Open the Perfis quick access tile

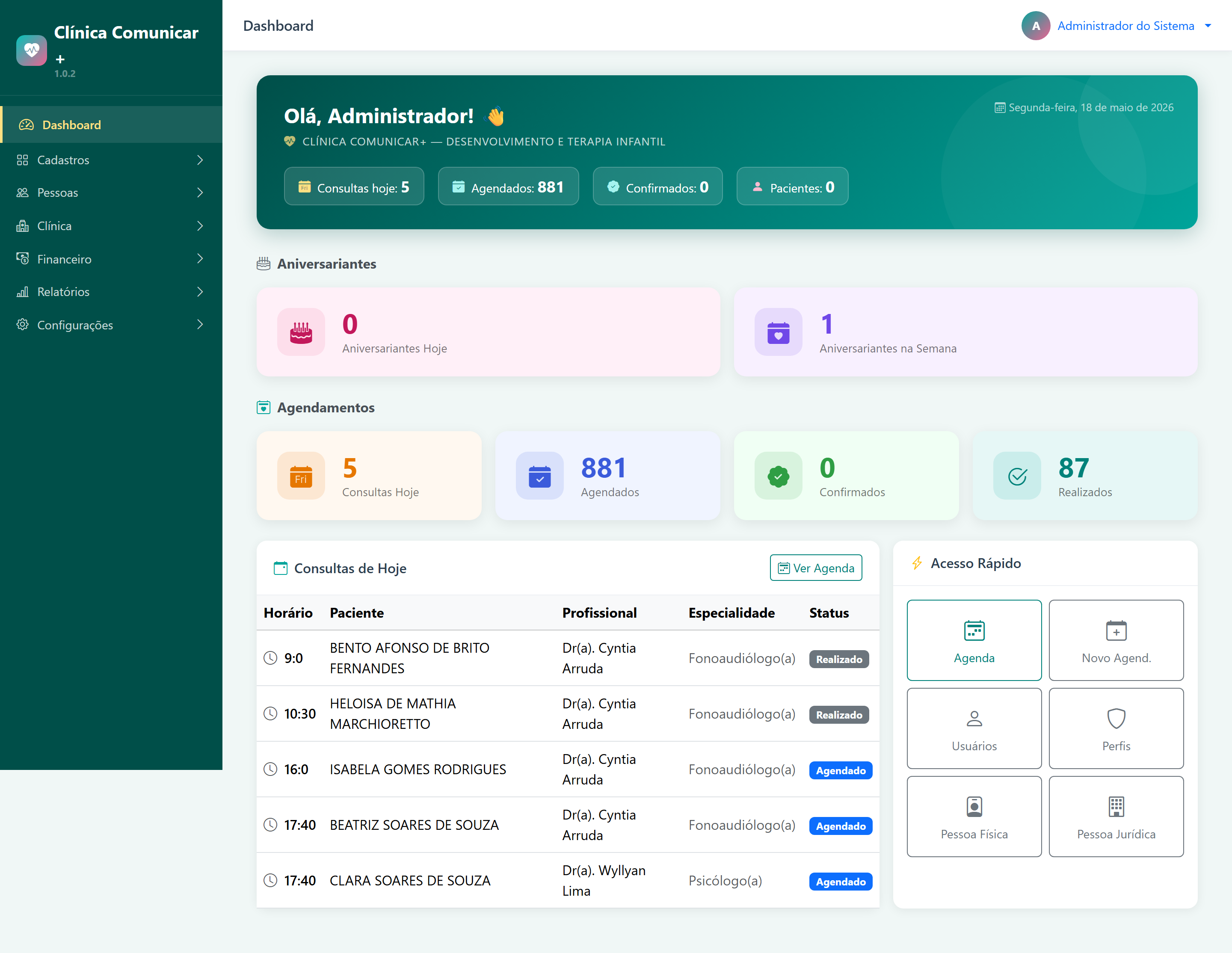tap(1116, 728)
